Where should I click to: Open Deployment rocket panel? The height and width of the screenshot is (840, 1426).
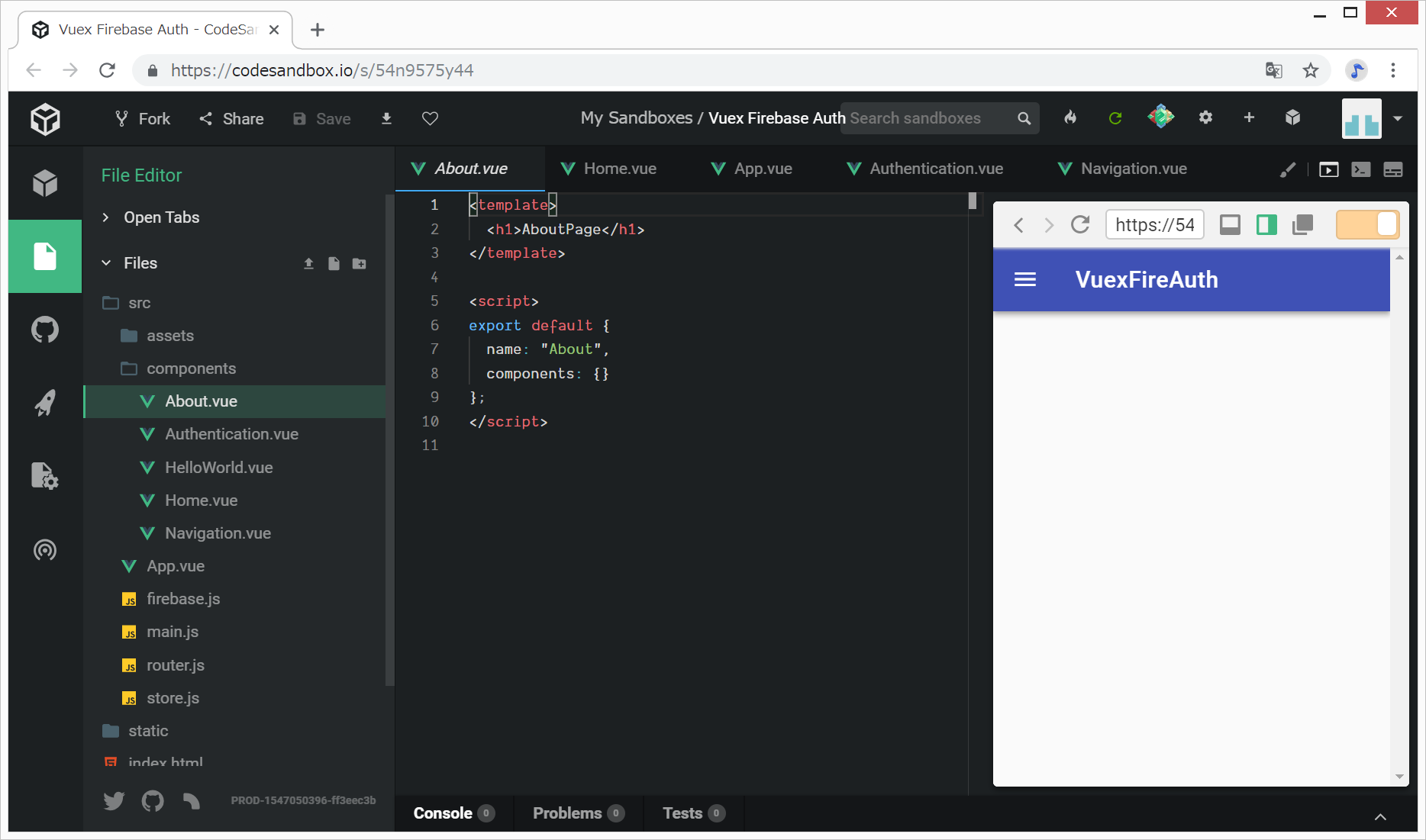pos(45,403)
